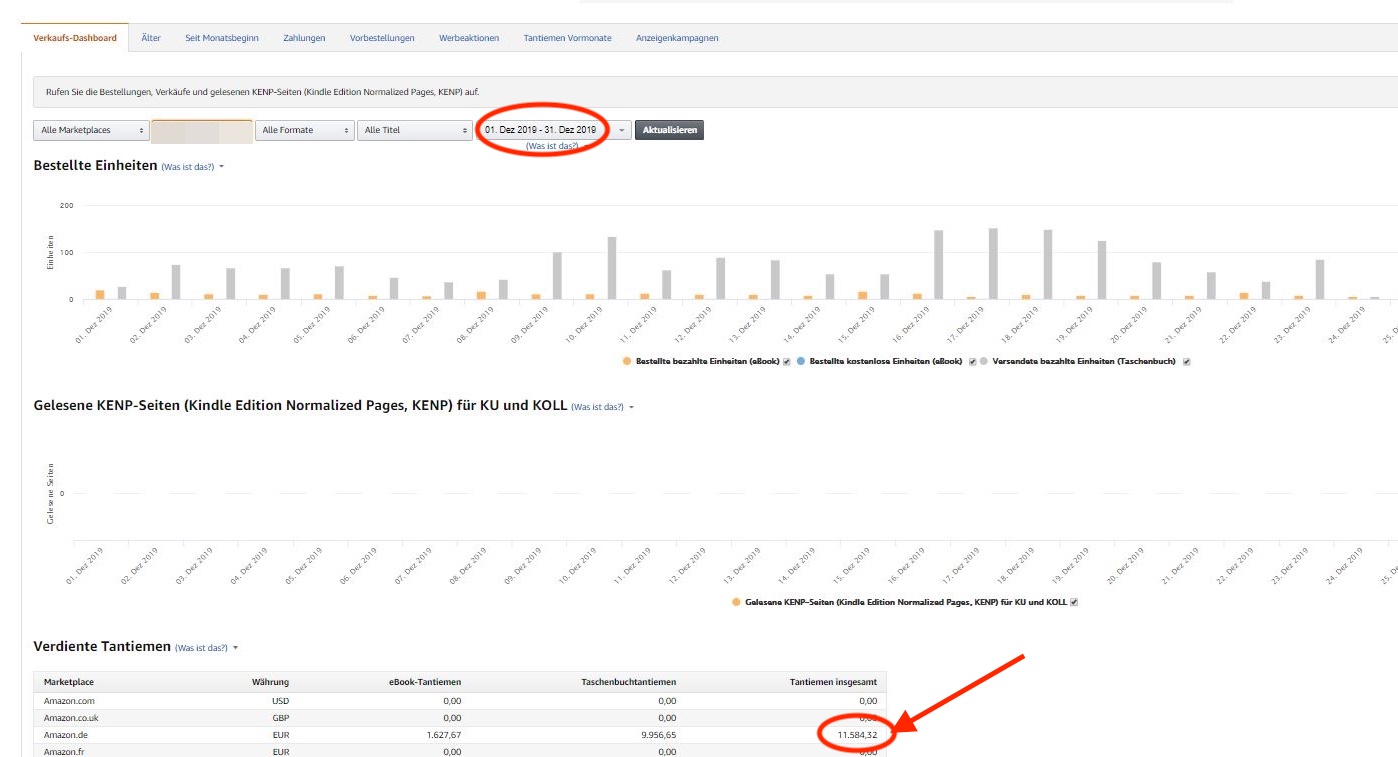1398x757 pixels.
Task: Switch to the Werbeaktionen tab
Action: tap(469, 38)
